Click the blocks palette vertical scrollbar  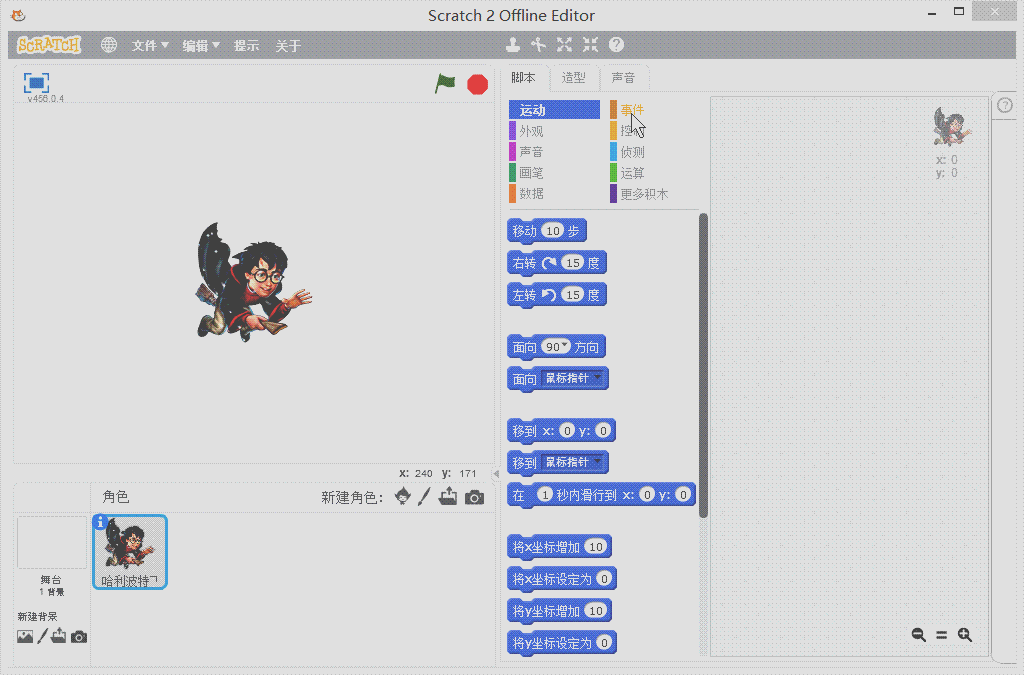tap(703, 366)
